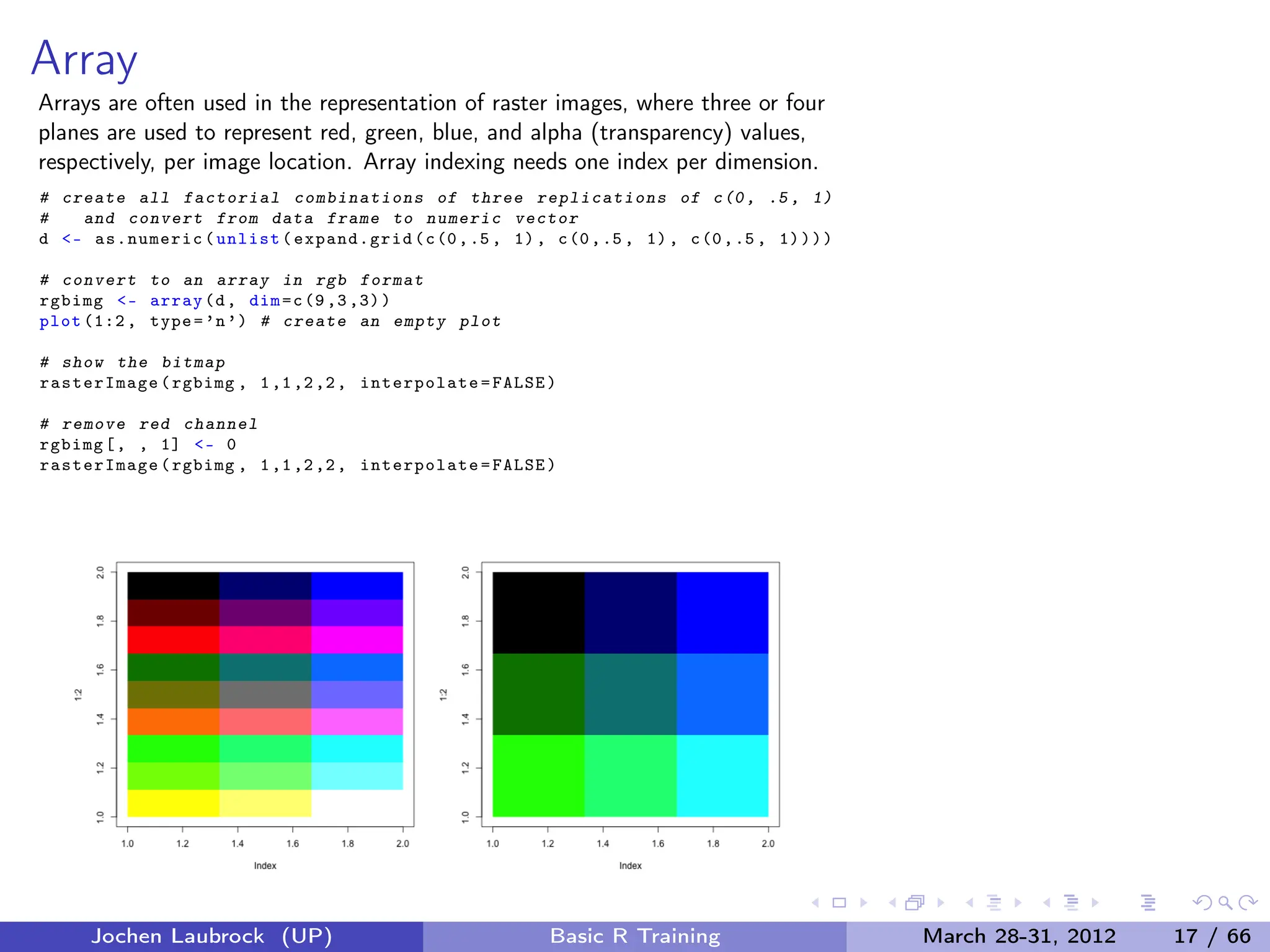Click the 17 / 66 page counter
The width and height of the screenshot is (1270, 952).
(x=1212, y=936)
